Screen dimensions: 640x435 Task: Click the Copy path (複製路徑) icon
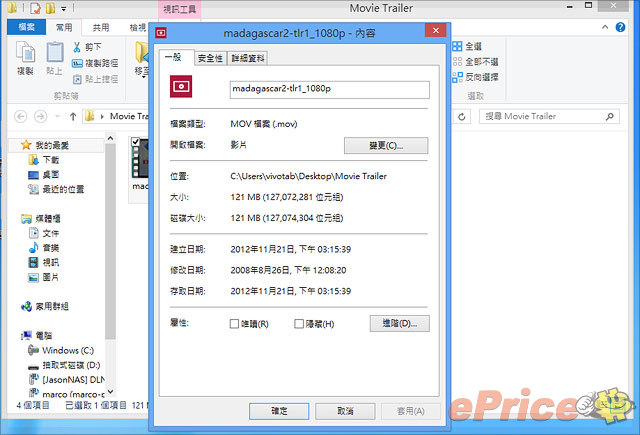tap(76, 63)
